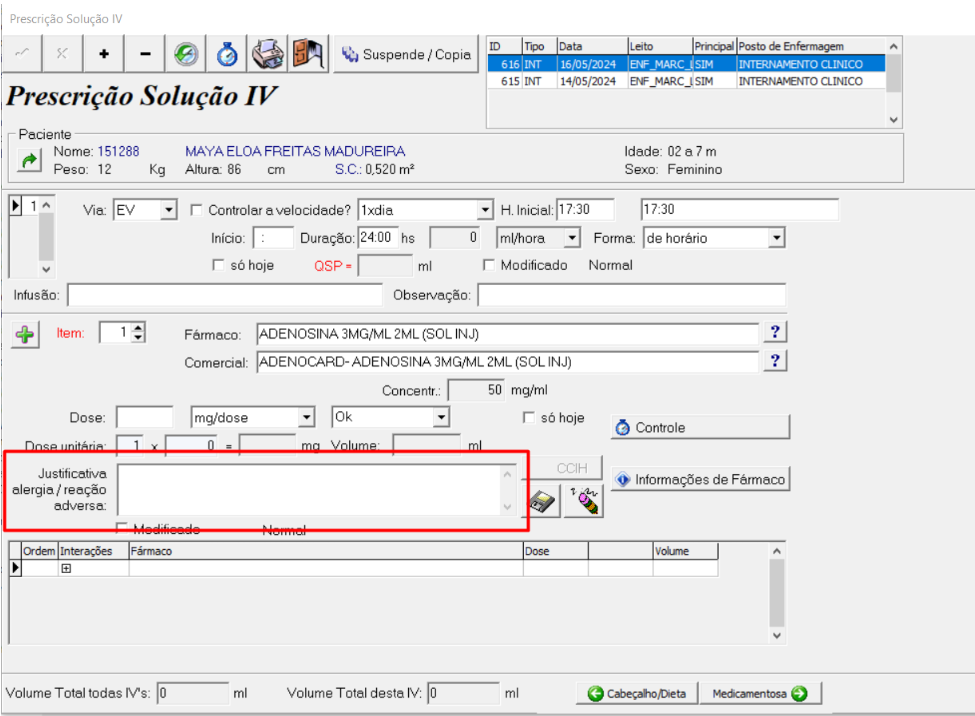
Task: Click into the Infusão text field
Action: coord(225,295)
